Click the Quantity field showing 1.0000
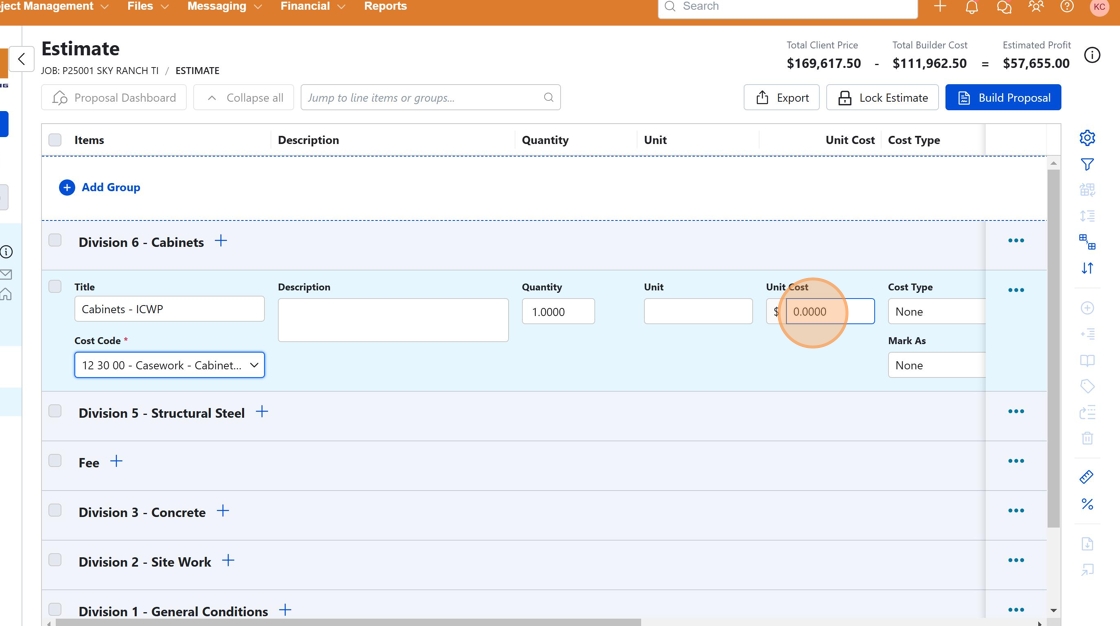The width and height of the screenshot is (1120, 626). [x=558, y=312]
